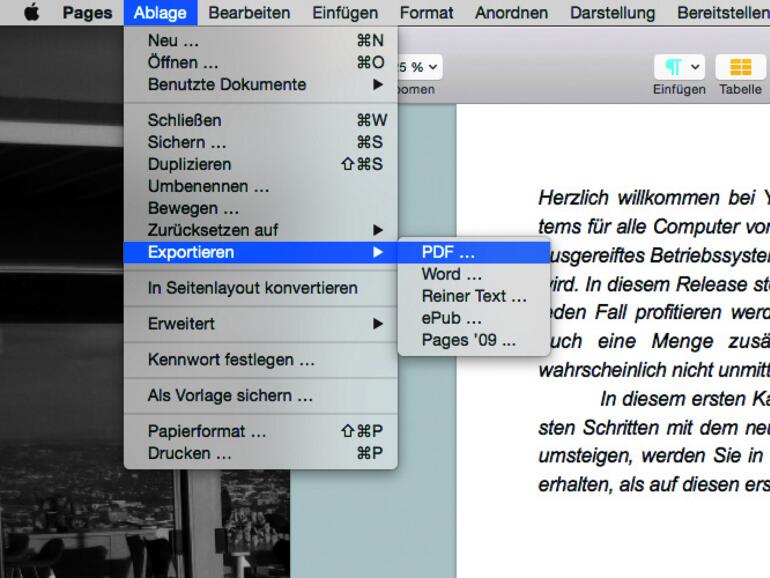Screen dimensions: 770x578
Task: Click the Einfügen paragraph toolbar icon
Action: click(x=679, y=67)
